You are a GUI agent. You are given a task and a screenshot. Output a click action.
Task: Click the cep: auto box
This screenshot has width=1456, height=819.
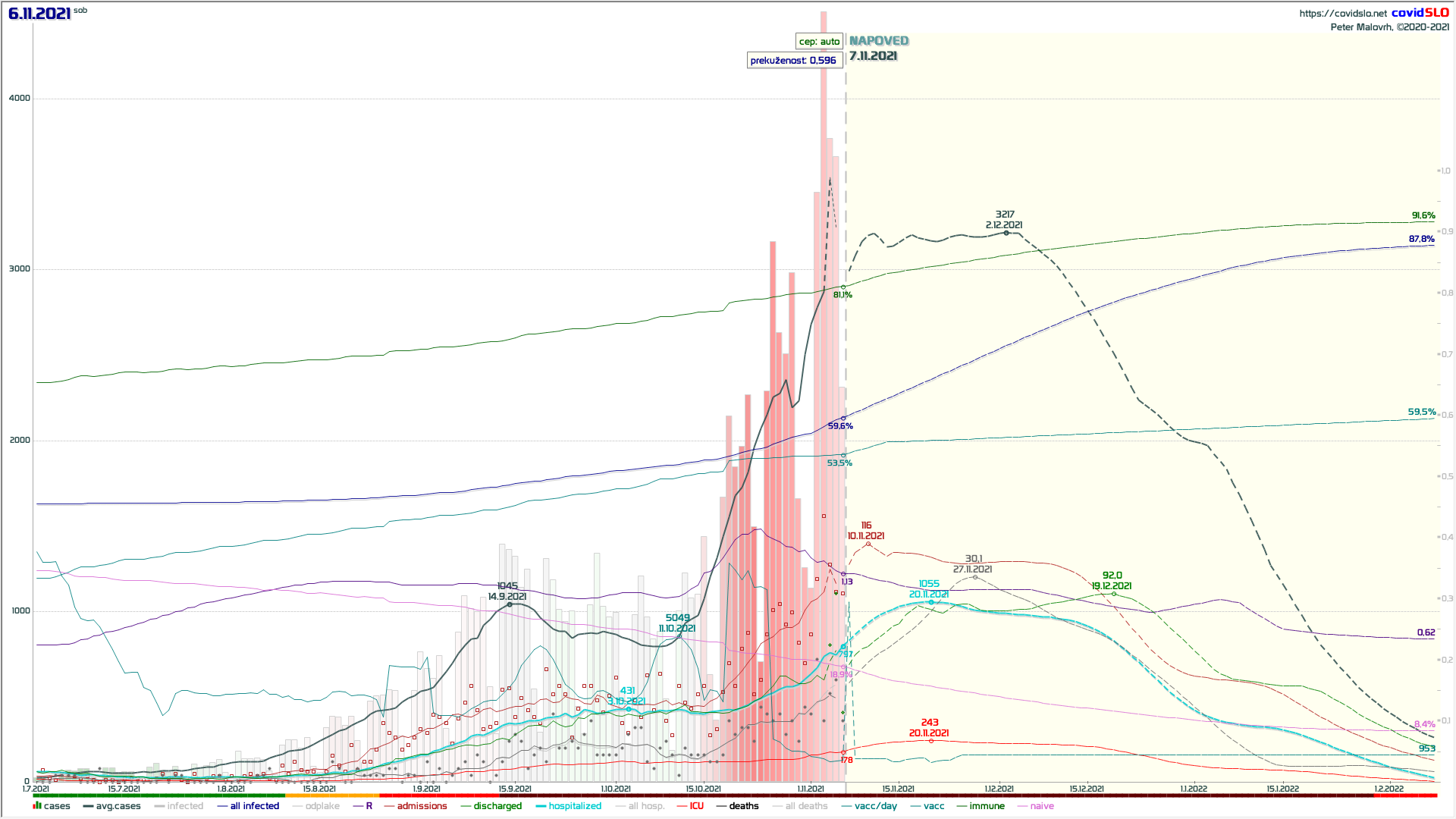point(819,42)
